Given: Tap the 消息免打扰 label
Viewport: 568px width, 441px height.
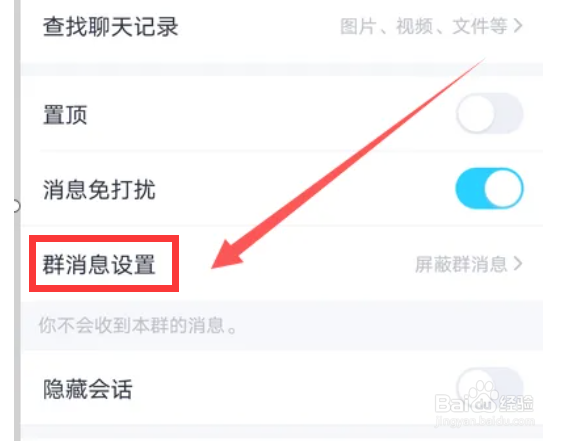Looking at the screenshot, I should (99, 190).
